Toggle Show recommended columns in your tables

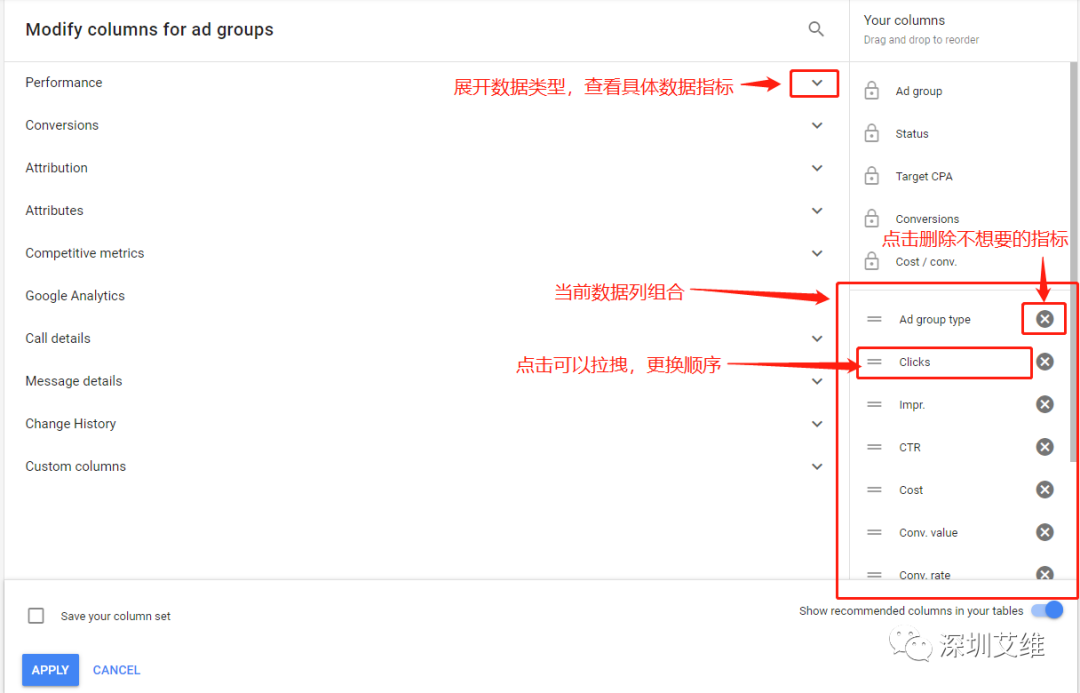[x=1047, y=610]
